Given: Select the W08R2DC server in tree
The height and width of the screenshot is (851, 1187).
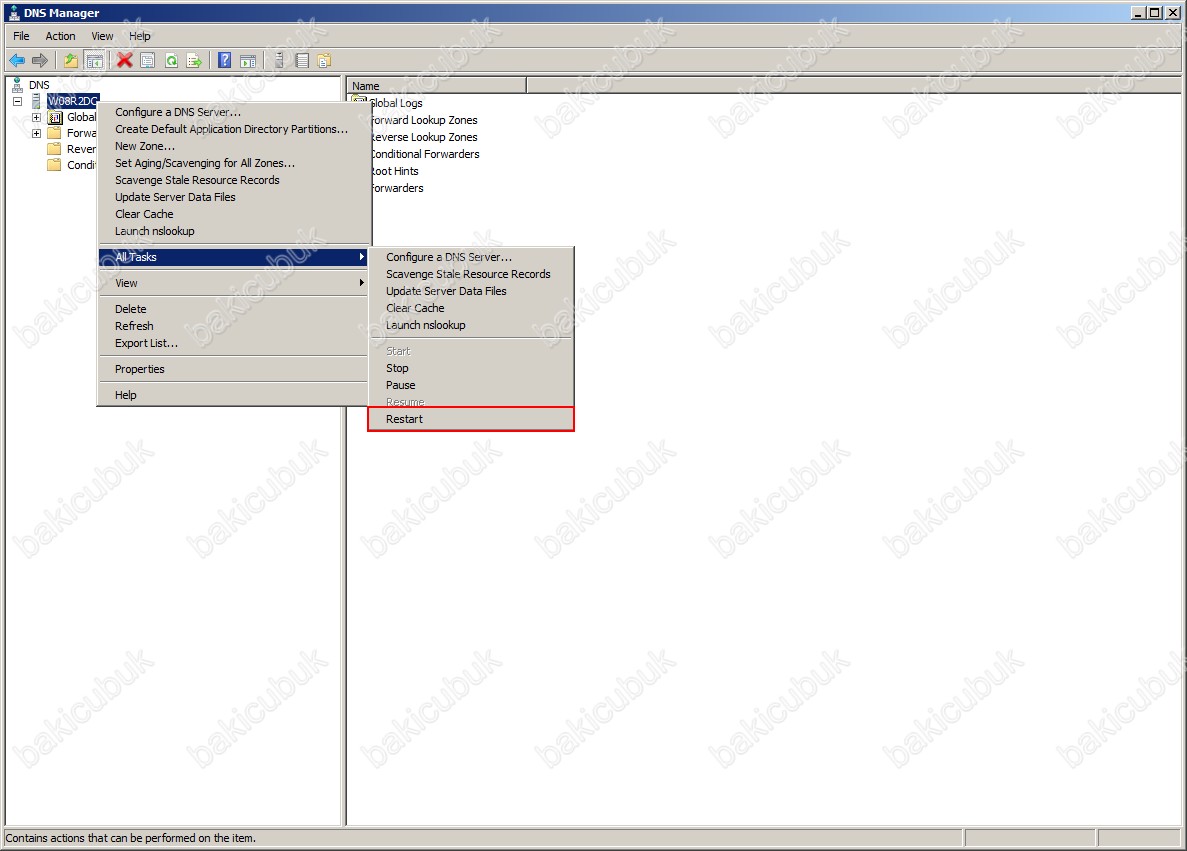Looking at the screenshot, I should [73, 101].
